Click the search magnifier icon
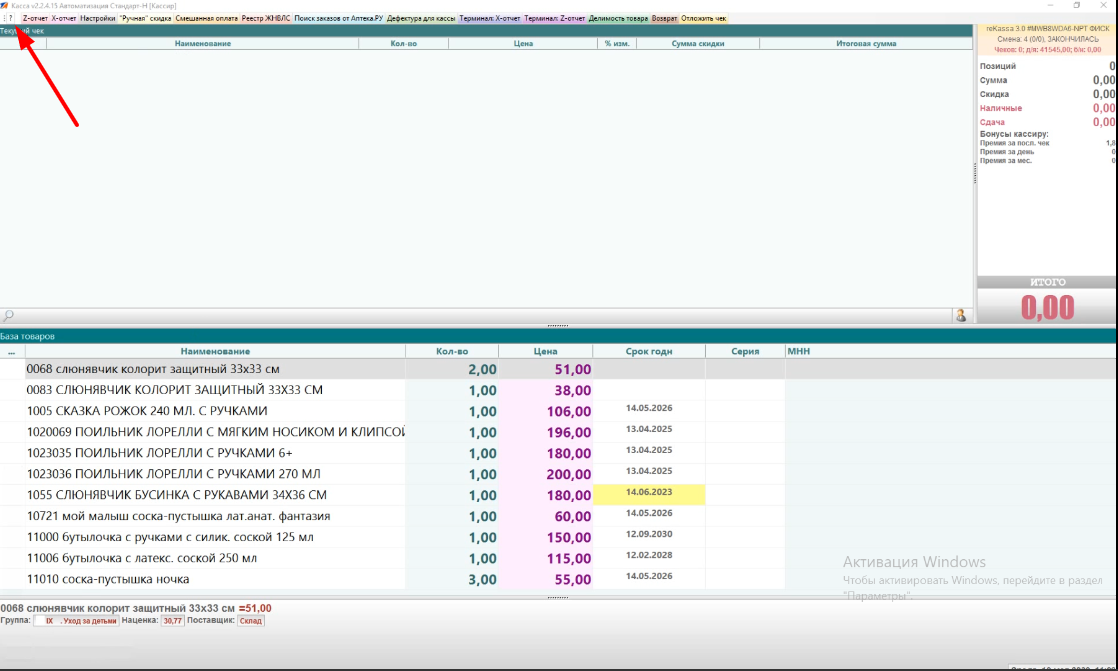This screenshot has width=1118, height=671. 8,316
